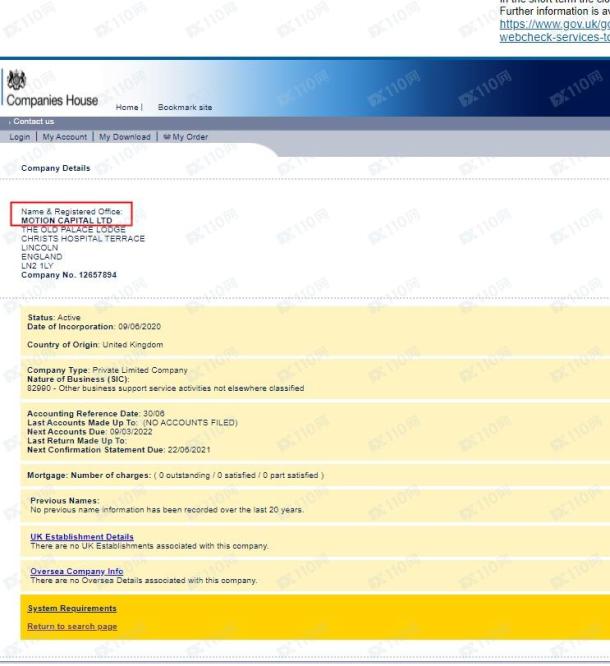The image size is (610, 666).
Task: Open the gov.uk hyperlink at the top
Action: (554, 24)
